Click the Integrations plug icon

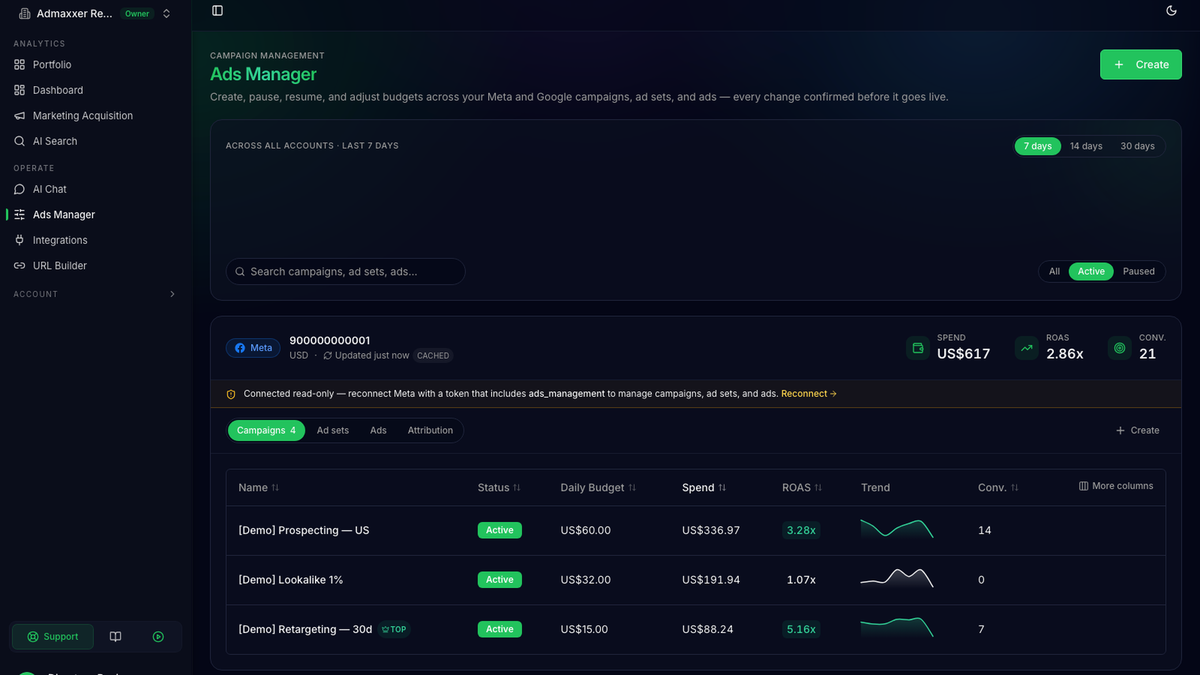[x=20, y=240]
